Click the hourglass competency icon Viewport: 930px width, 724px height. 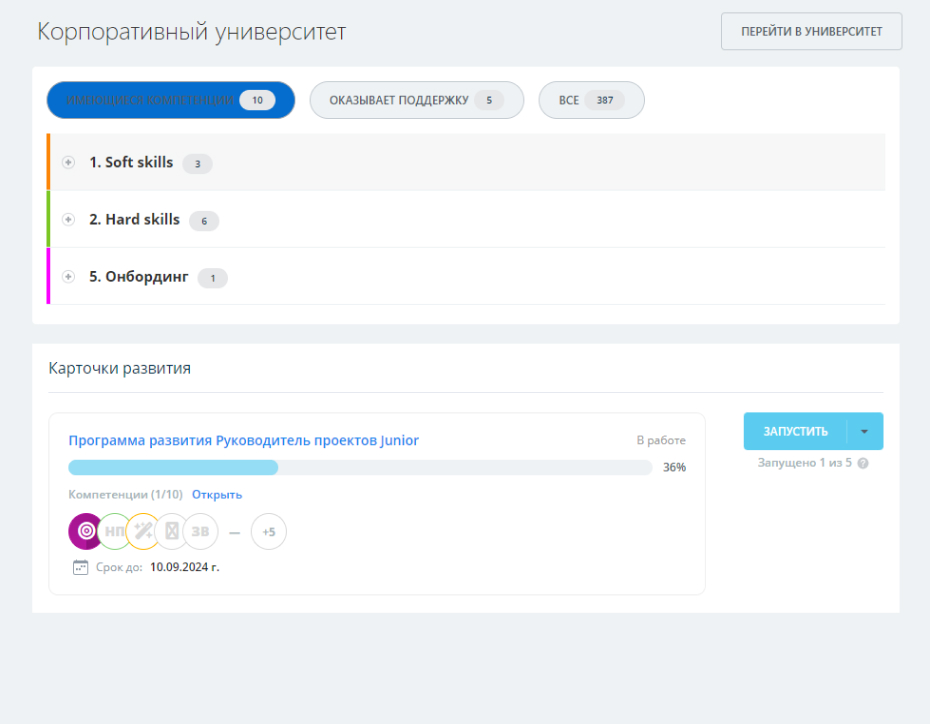pos(171,531)
